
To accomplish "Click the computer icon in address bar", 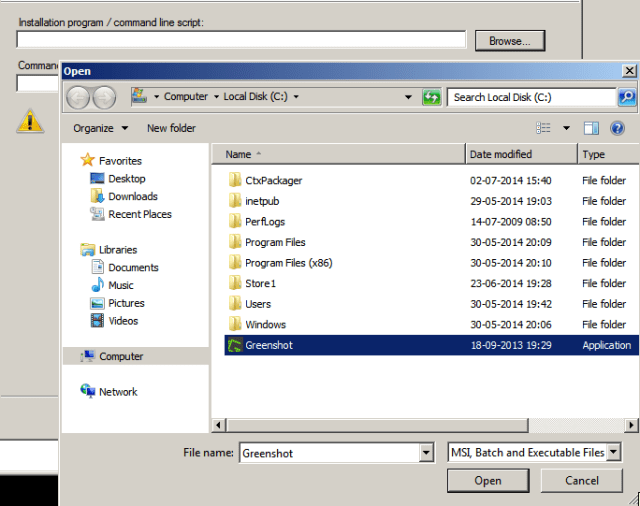I will (x=139, y=96).
